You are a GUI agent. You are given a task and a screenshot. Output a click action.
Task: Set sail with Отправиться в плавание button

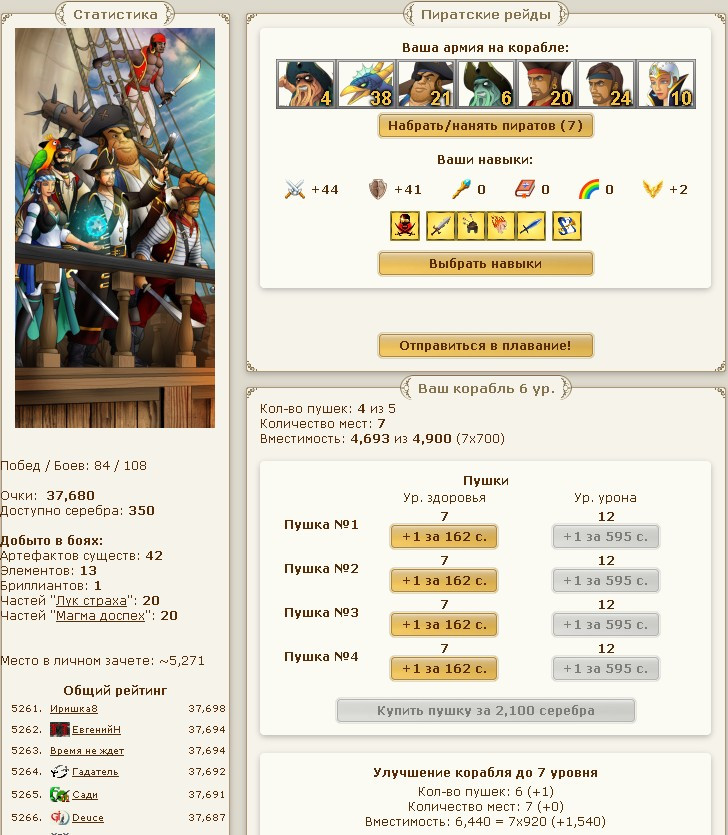[x=486, y=346]
